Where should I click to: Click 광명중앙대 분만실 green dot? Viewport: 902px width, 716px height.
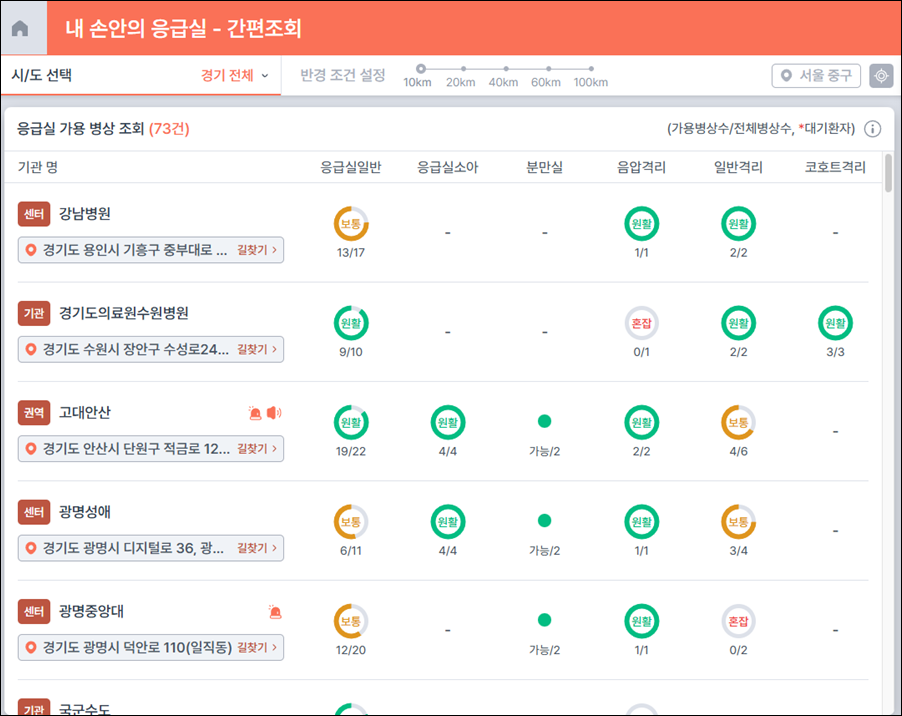[x=544, y=621]
